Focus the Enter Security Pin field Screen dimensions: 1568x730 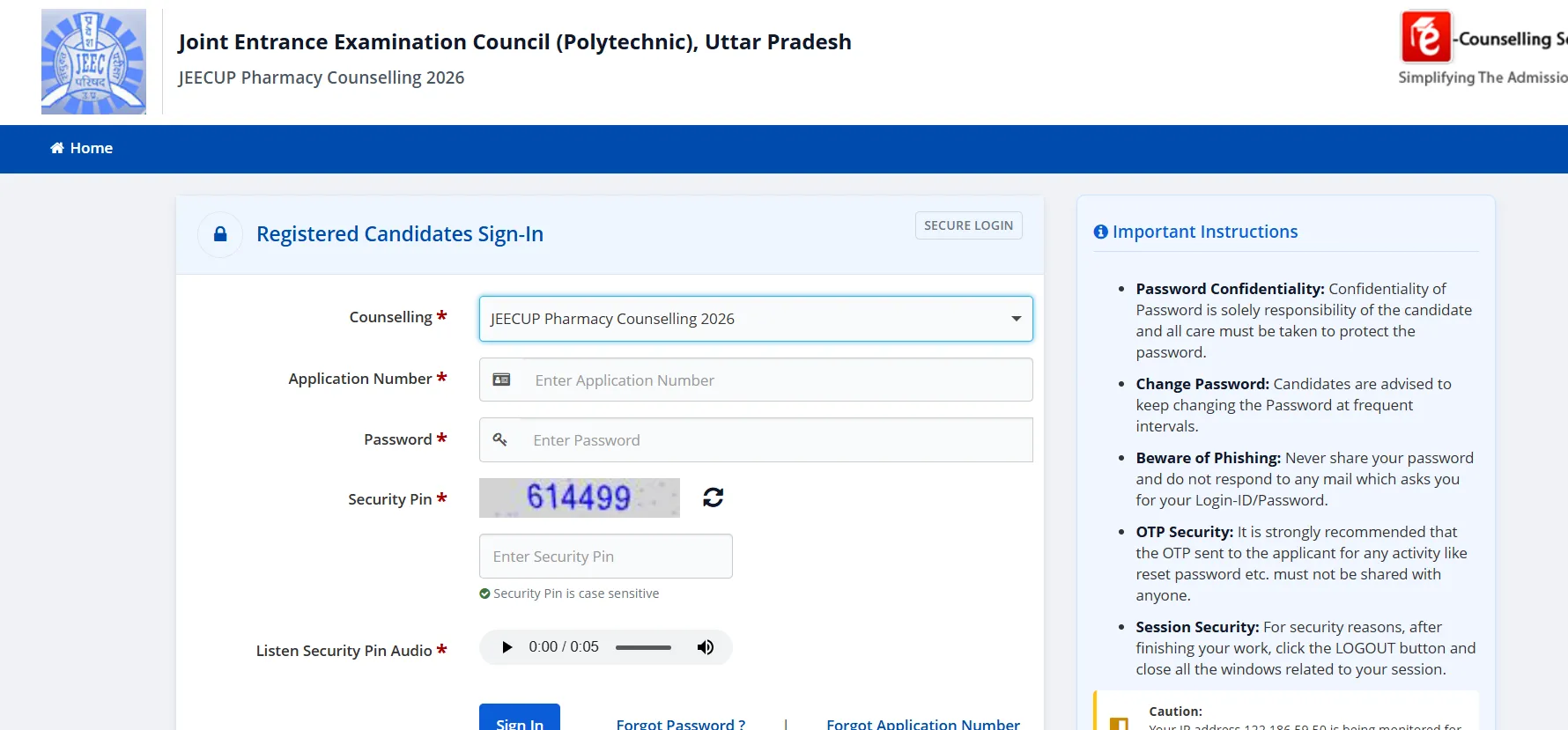point(606,557)
